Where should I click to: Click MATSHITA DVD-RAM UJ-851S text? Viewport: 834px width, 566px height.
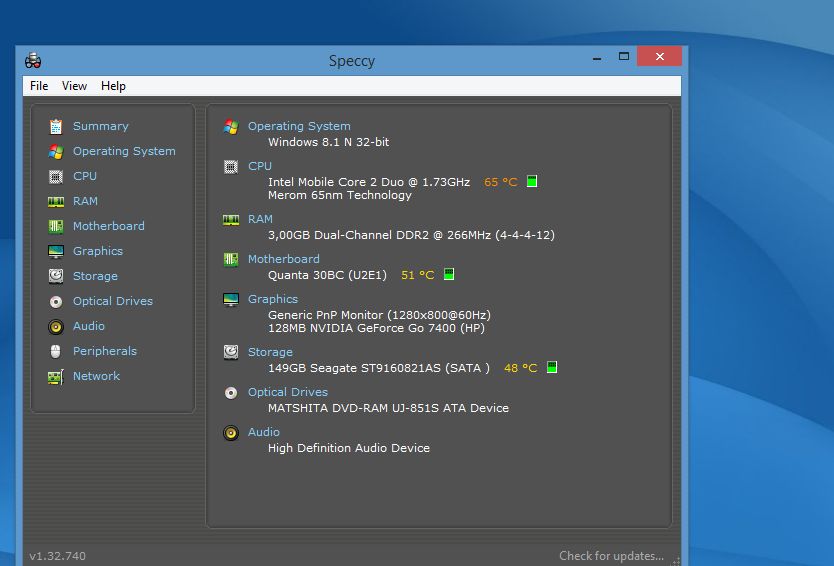(x=388, y=408)
